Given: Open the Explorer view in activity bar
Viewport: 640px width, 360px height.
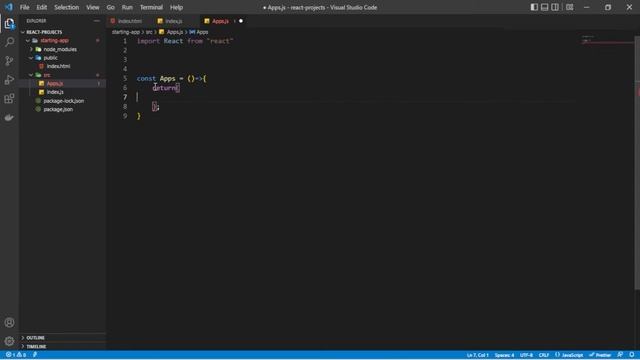Looking at the screenshot, I should (x=9, y=24).
